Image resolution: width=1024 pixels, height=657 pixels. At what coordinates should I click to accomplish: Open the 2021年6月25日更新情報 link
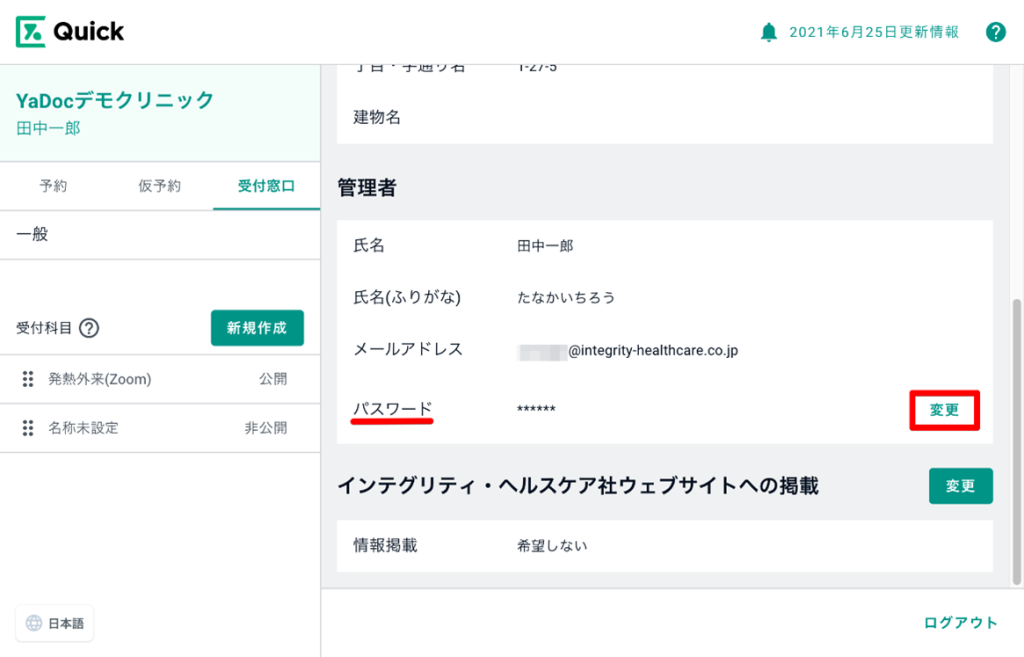coord(873,32)
